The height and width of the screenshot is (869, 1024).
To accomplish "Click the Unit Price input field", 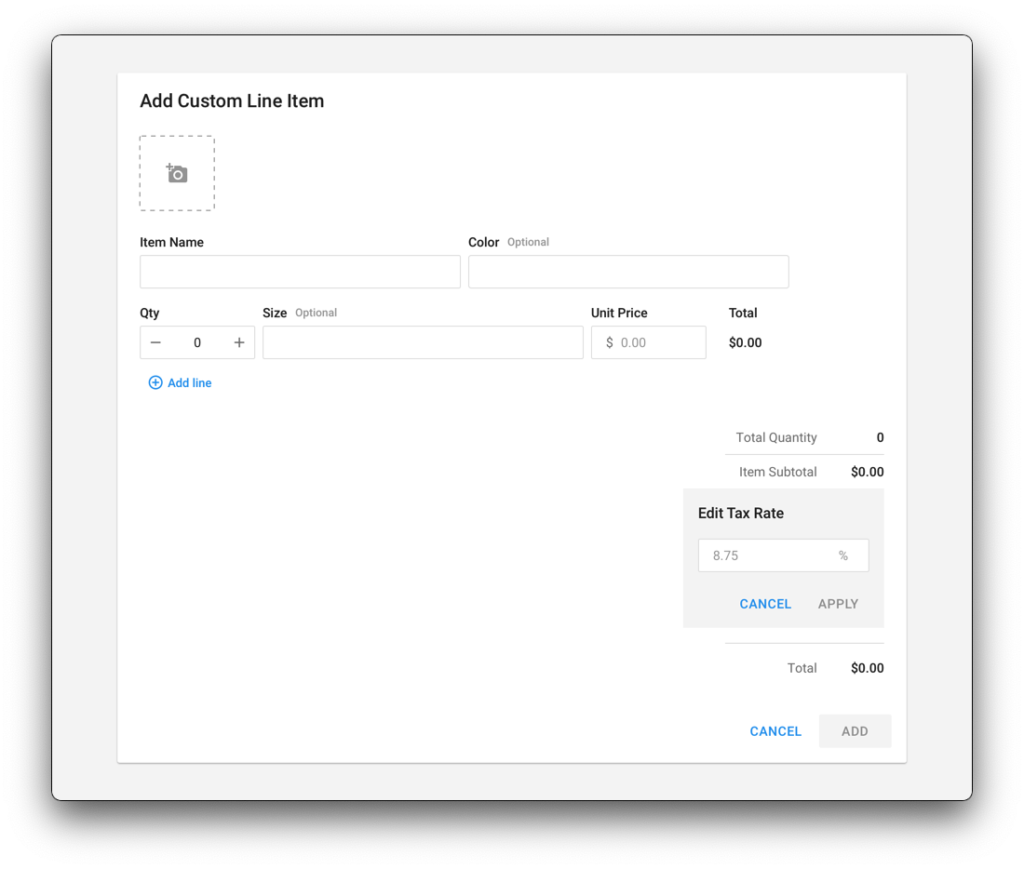I will 648,343.
